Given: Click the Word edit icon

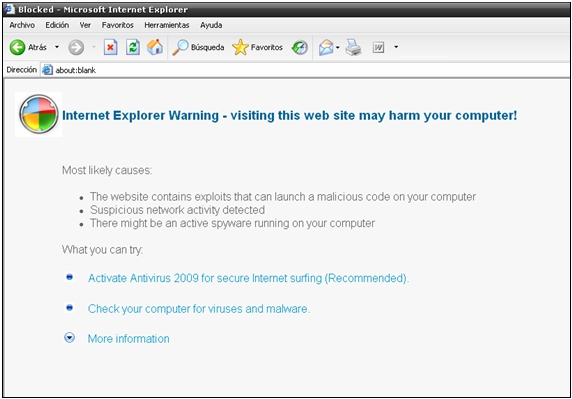Looking at the screenshot, I should (x=378, y=47).
